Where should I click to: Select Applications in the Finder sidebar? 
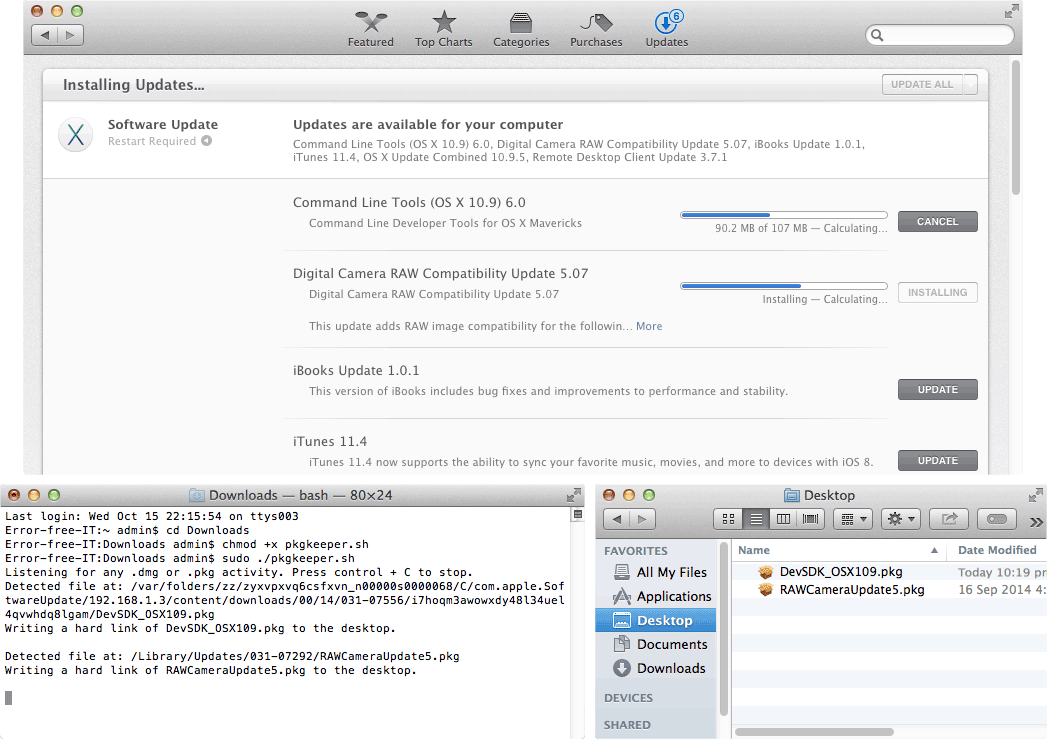point(673,596)
